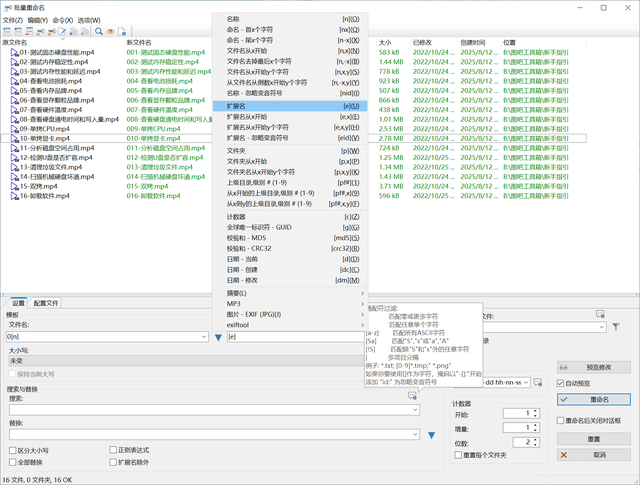The width and height of the screenshot is (640, 485).
Task: Select the 扩展名 [e] menu entry
Action: click(x=291, y=106)
